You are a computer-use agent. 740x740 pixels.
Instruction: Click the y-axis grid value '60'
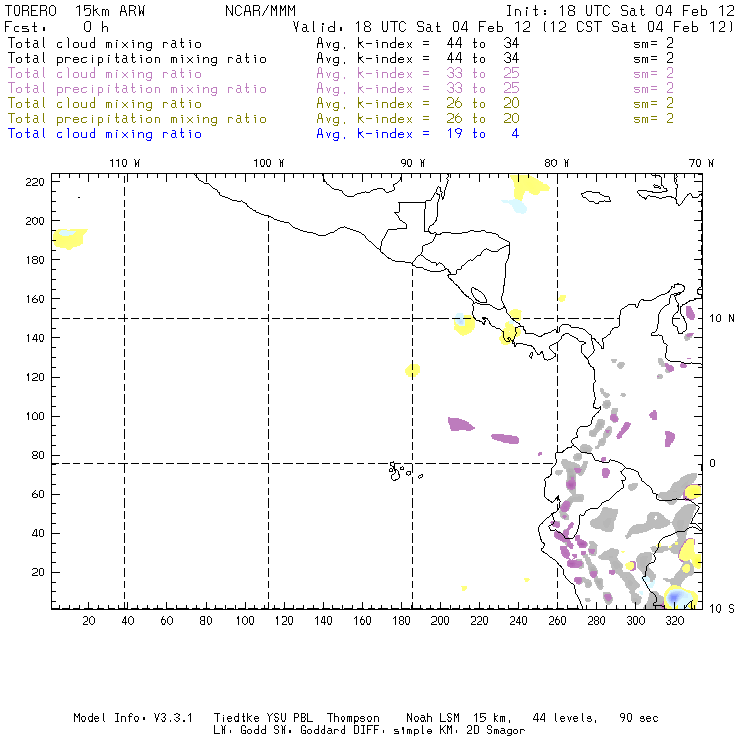pos(38,494)
